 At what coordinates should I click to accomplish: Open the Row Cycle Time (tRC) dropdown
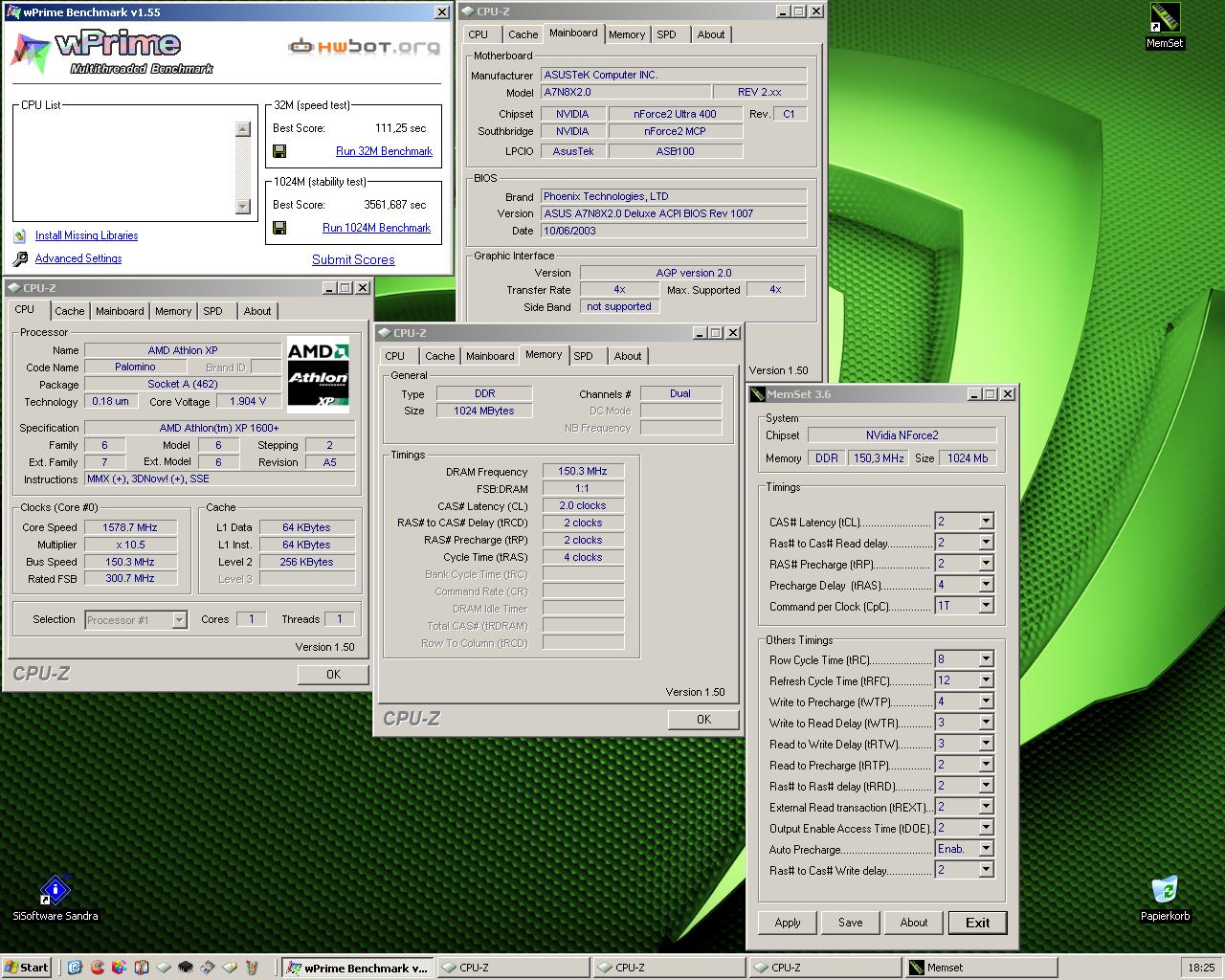tap(986, 659)
